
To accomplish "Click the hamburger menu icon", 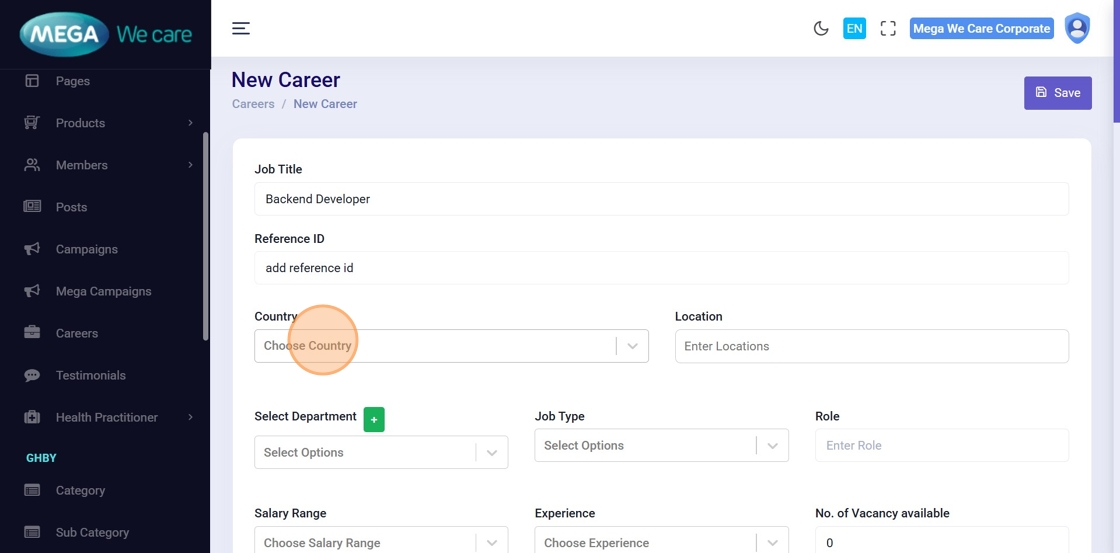I will [241, 28].
